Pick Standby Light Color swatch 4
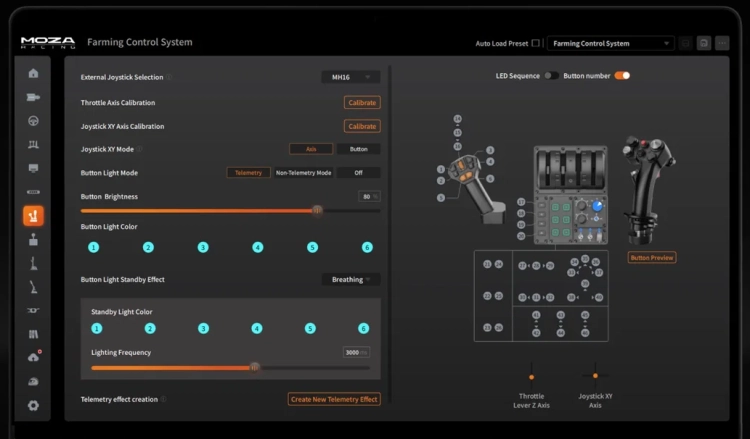The height and width of the screenshot is (439, 750). click(257, 329)
